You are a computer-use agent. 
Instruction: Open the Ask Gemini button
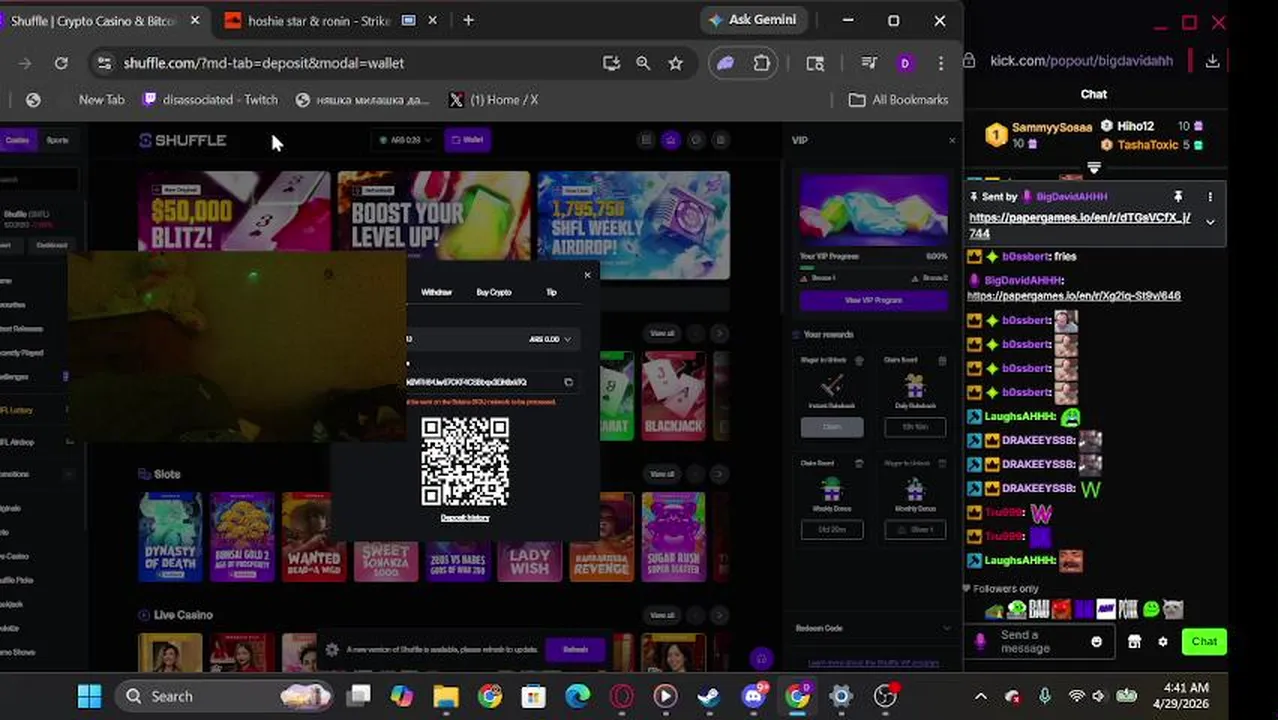pyautogui.click(x=753, y=20)
